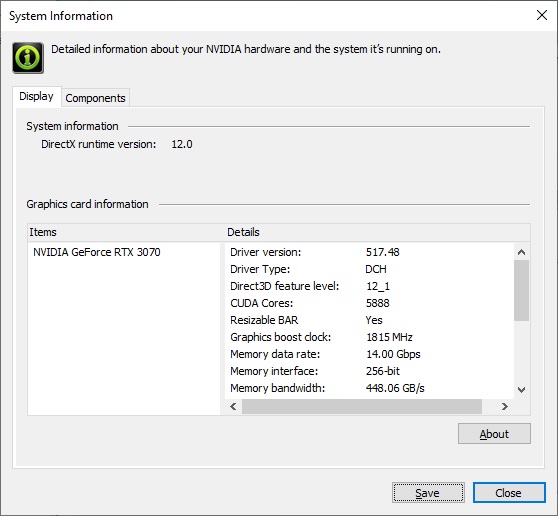
Task: Click the DirectX runtime version: label
Action: tap(99, 144)
